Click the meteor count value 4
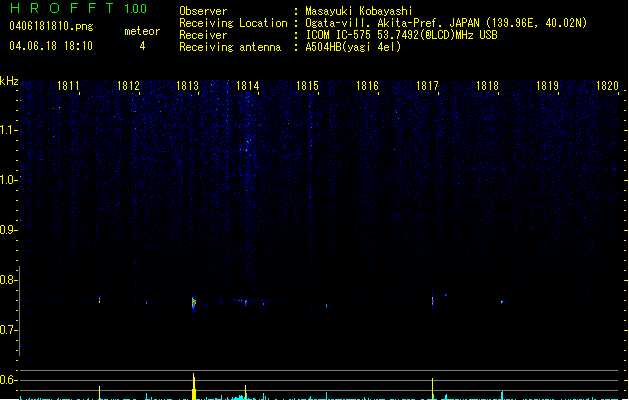 click(x=142, y=46)
